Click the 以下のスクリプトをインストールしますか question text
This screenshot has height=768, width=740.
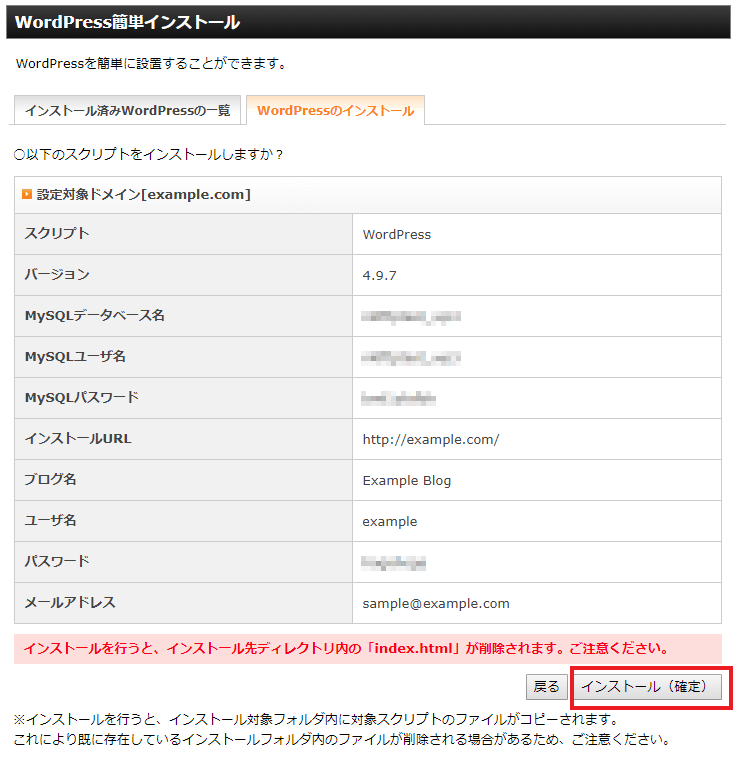click(148, 155)
